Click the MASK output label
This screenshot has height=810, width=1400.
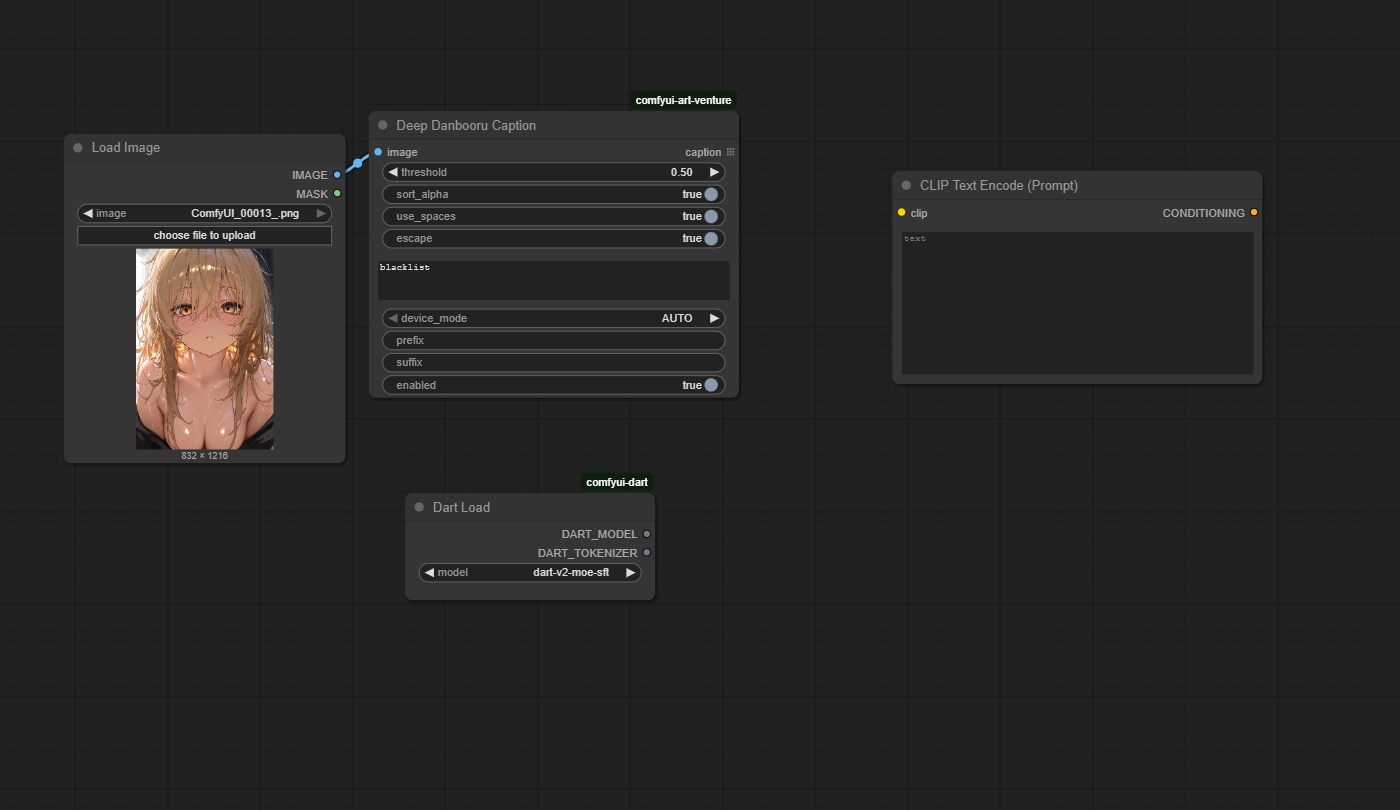(312, 194)
